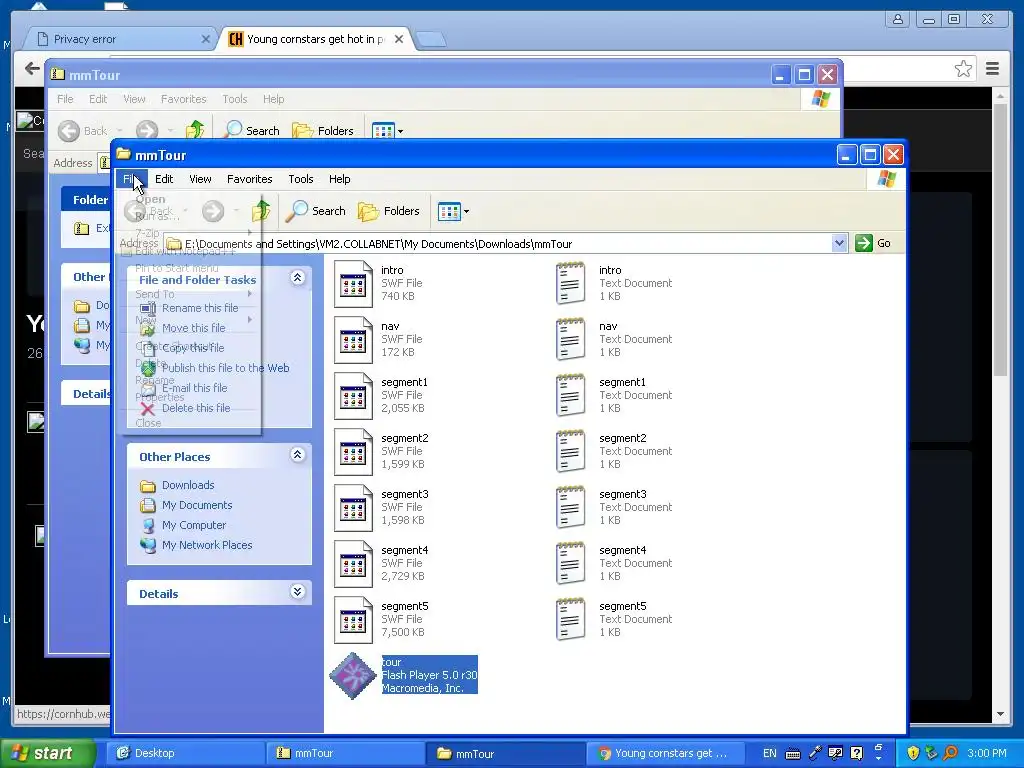Click Back button in background mmTour window

(83, 131)
